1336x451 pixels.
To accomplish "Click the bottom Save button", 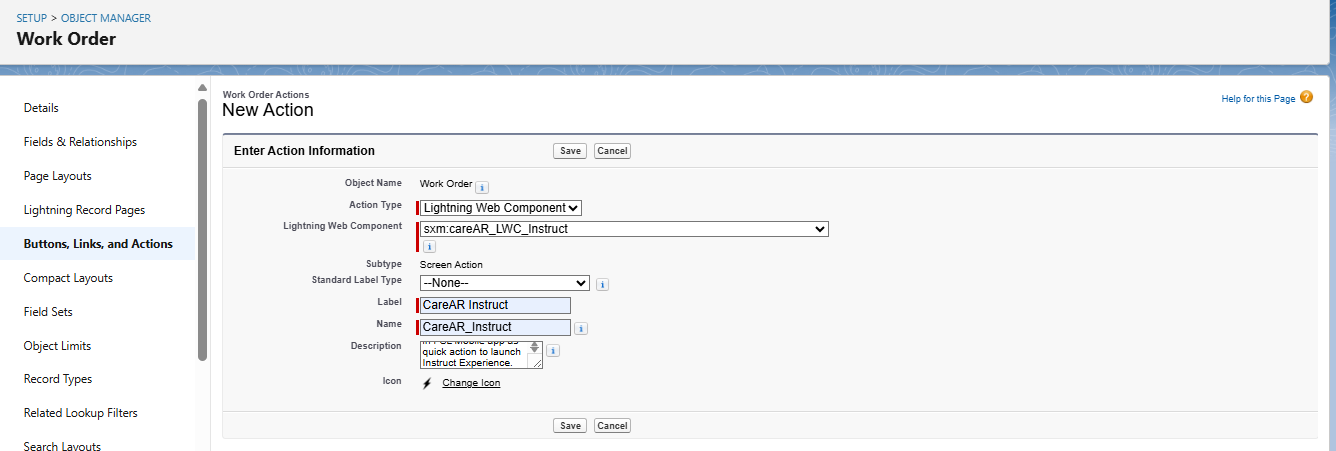I will coord(570,425).
